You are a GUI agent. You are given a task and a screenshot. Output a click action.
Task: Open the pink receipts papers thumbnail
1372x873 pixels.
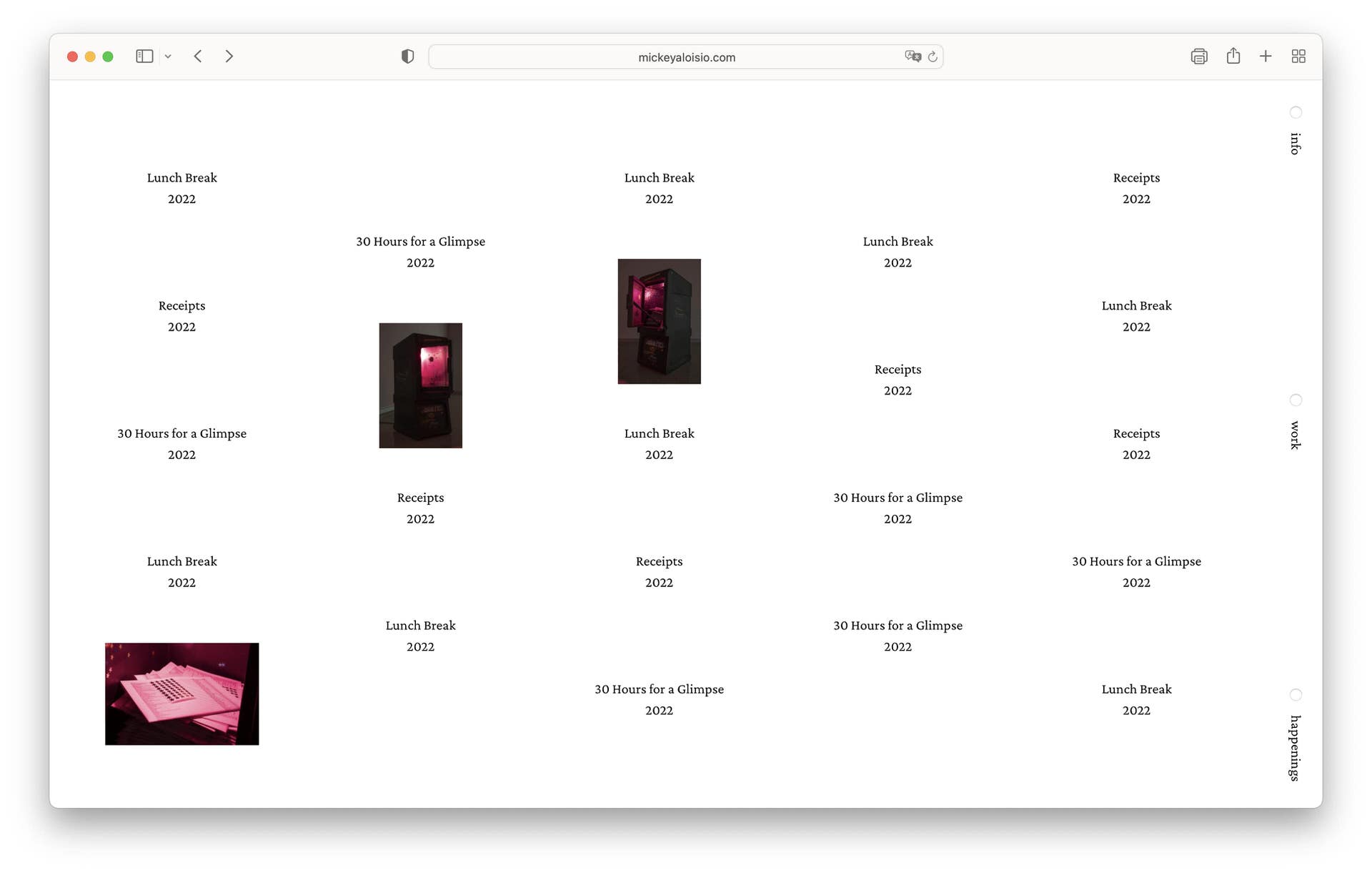182,694
